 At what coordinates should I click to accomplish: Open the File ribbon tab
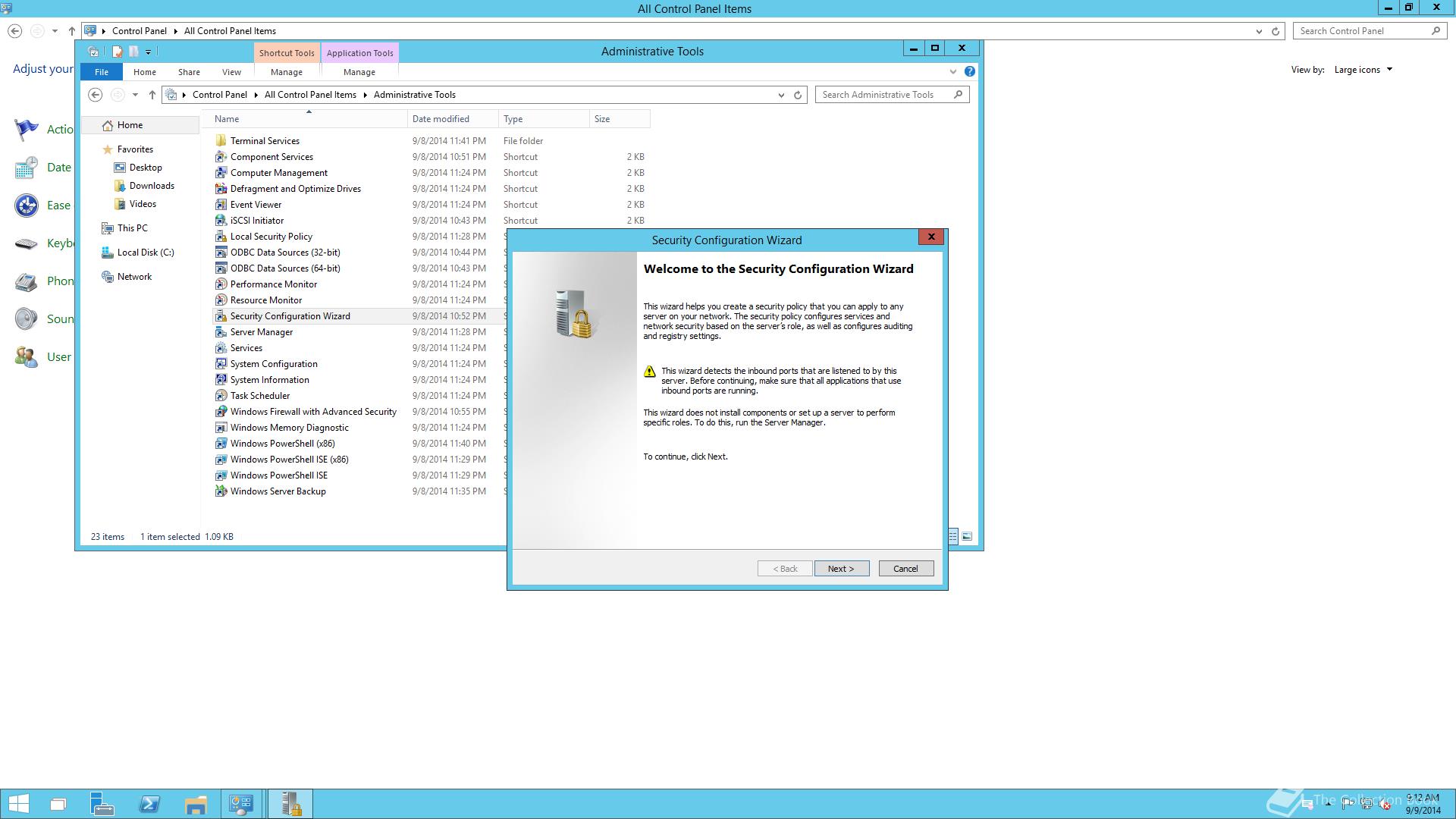point(102,72)
